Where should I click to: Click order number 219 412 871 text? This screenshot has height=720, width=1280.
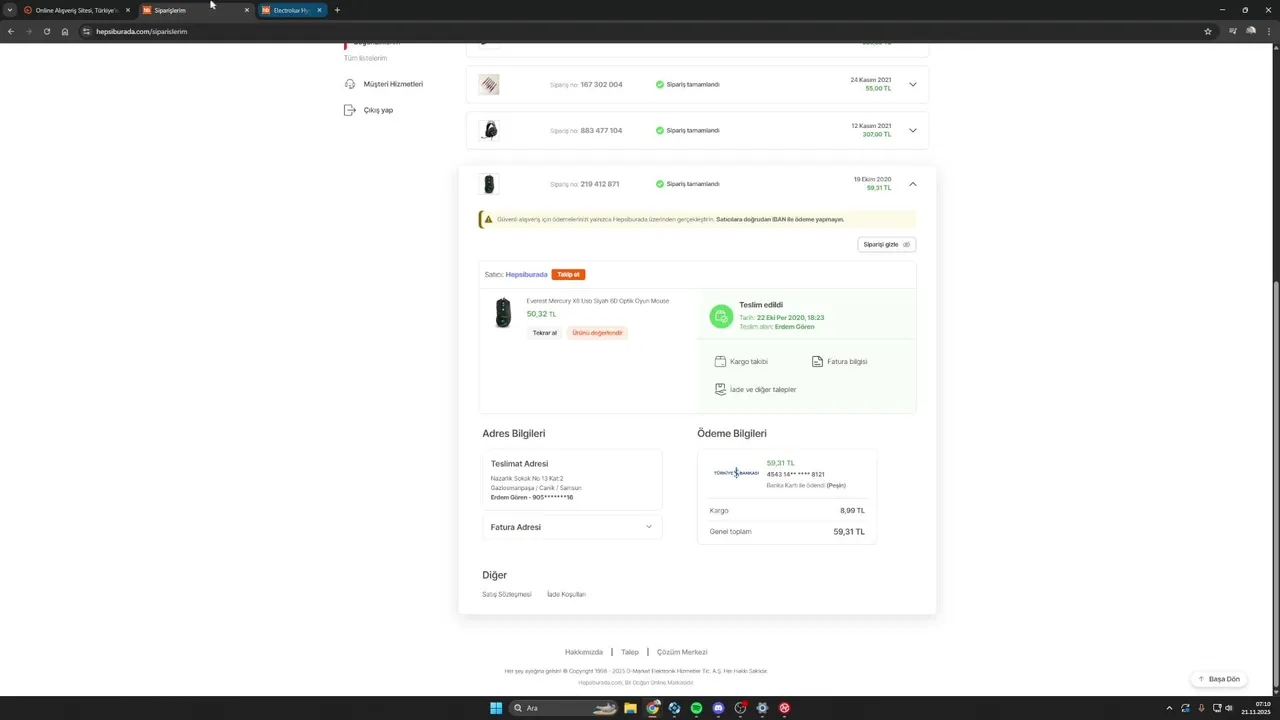tap(599, 184)
